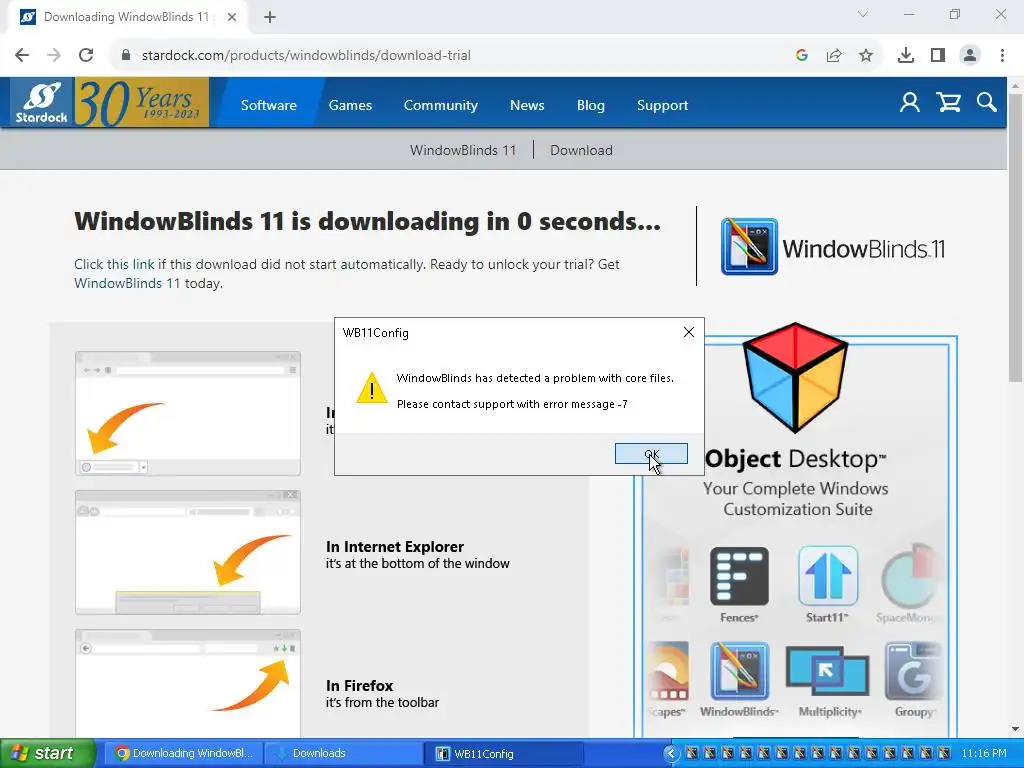This screenshot has width=1024, height=768.
Task: Open the Support menu item
Action: click(x=662, y=105)
